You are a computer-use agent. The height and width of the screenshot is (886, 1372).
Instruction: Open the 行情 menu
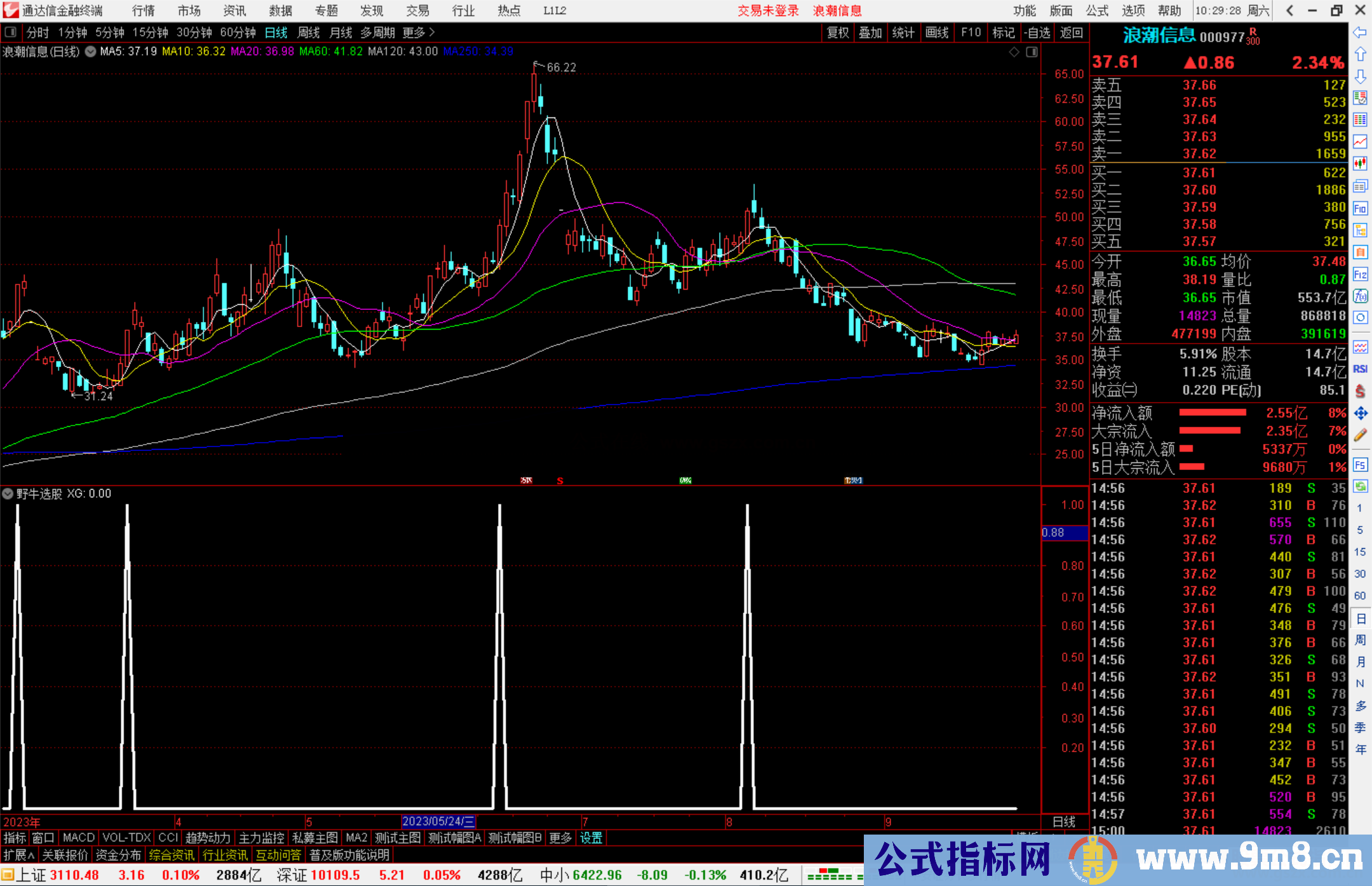(x=143, y=10)
